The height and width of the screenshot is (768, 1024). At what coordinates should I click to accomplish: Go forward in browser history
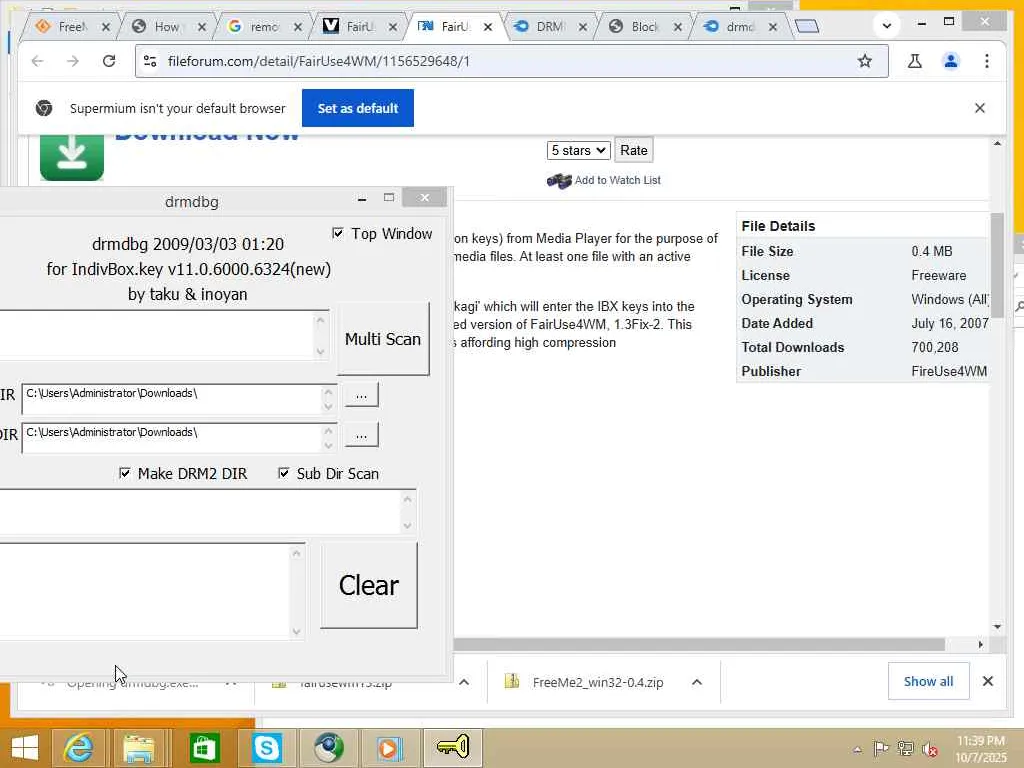pos(72,61)
